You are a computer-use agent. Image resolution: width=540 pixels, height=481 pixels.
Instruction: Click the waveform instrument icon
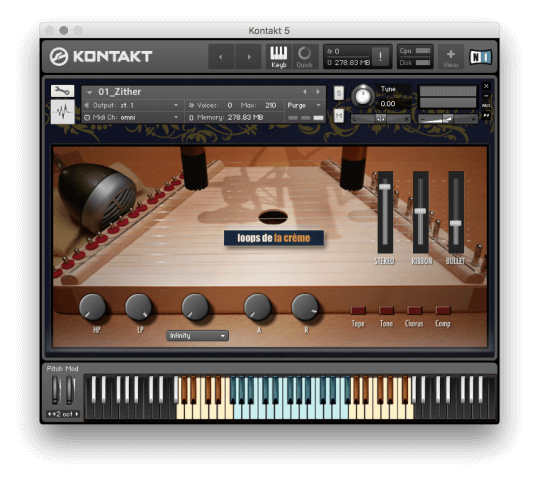[x=62, y=112]
